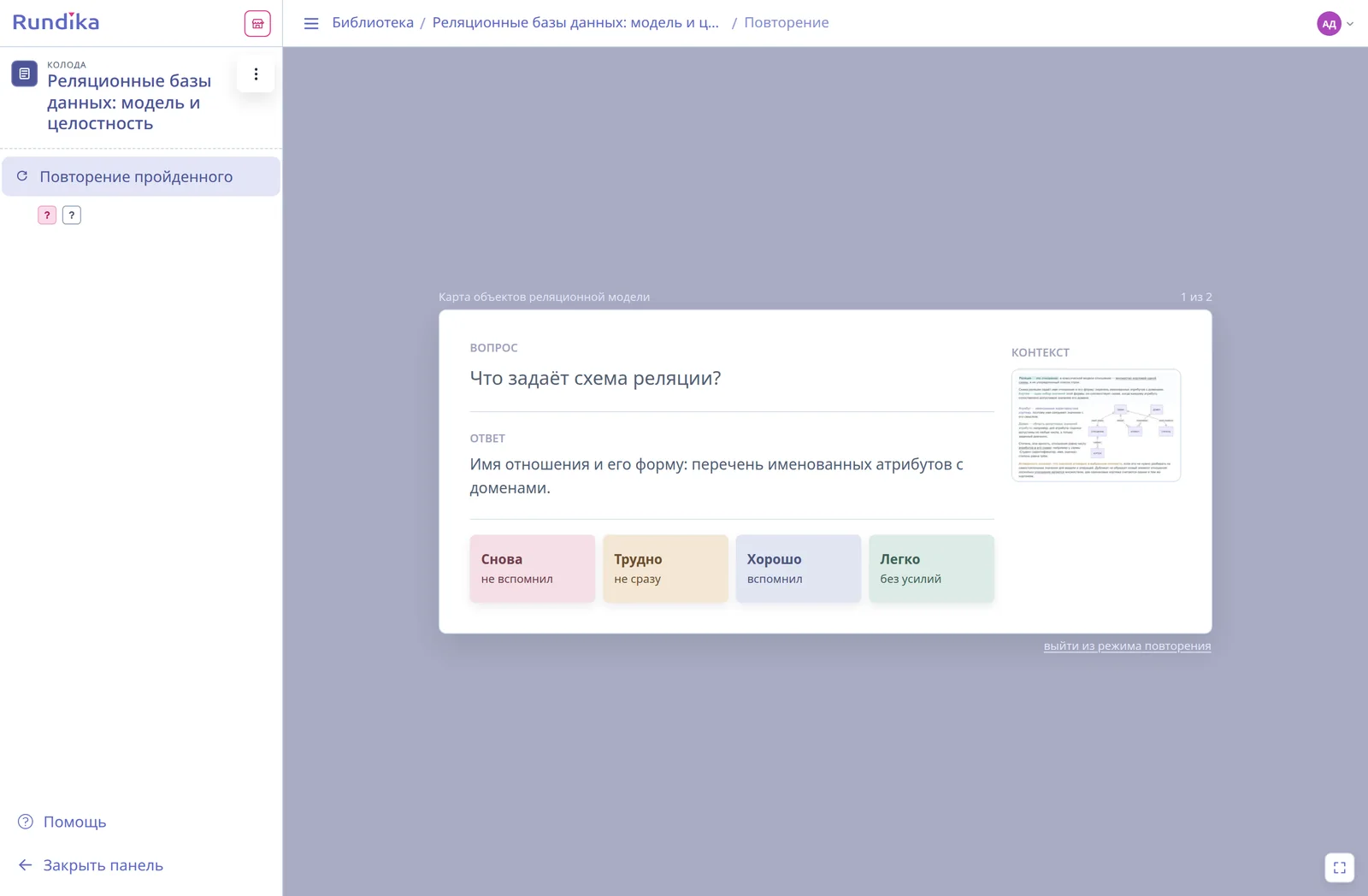
Task: Toggle the hamburger menu icon
Action: click(311, 23)
